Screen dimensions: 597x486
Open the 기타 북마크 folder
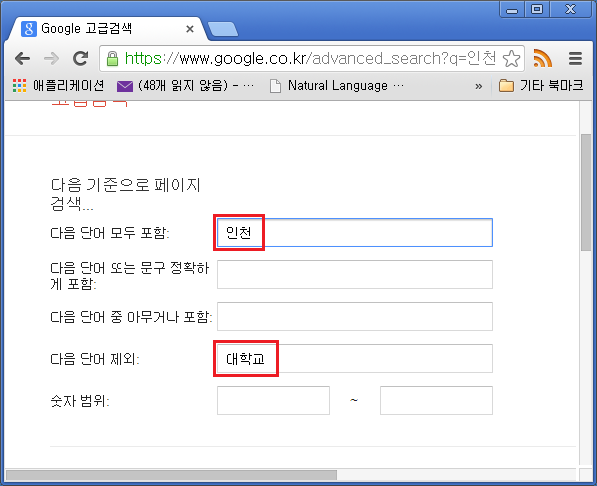click(541, 86)
